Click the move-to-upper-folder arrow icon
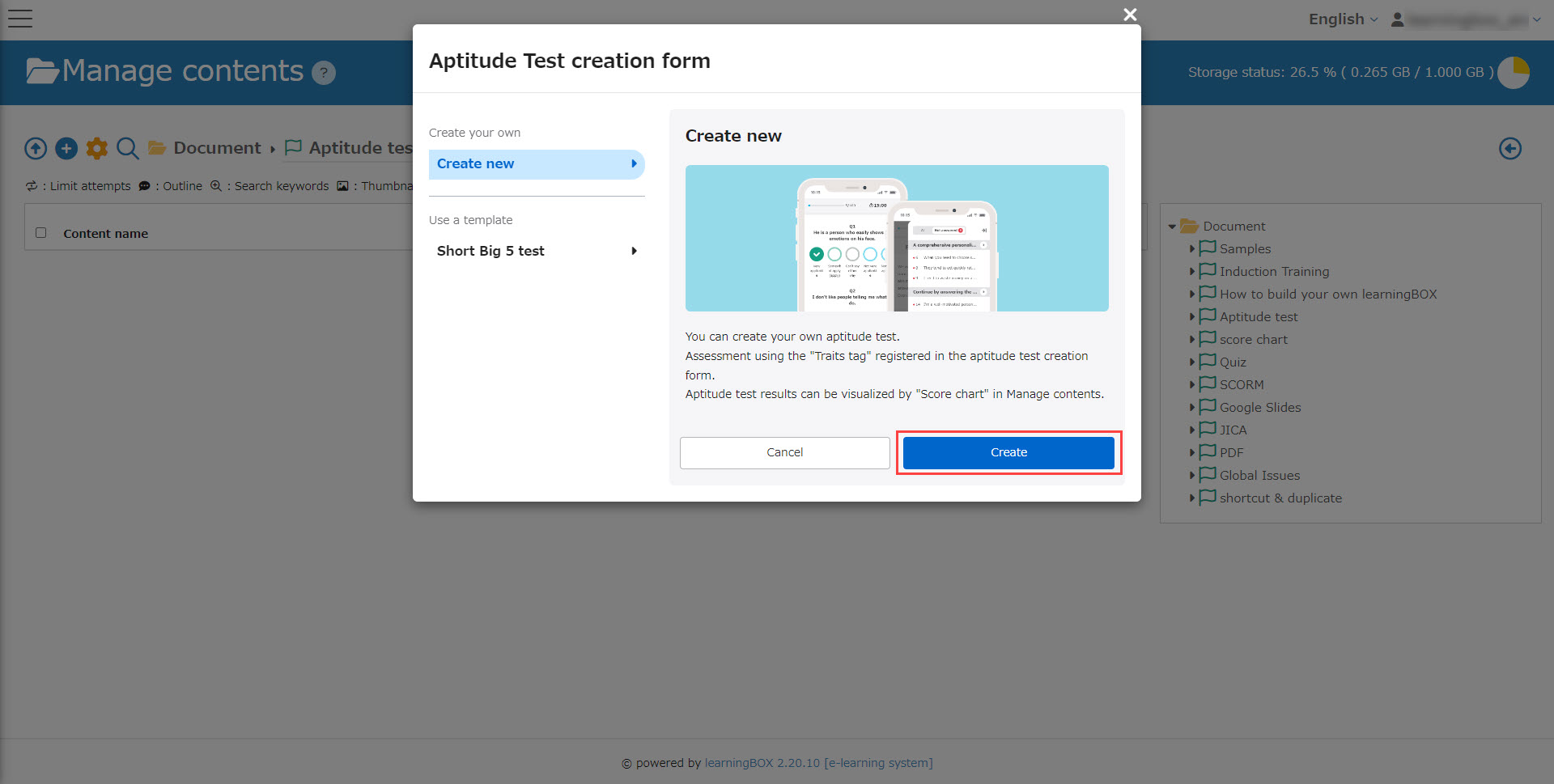Image resolution: width=1554 pixels, height=784 pixels. pyautogui.click(x=35, y=148)
